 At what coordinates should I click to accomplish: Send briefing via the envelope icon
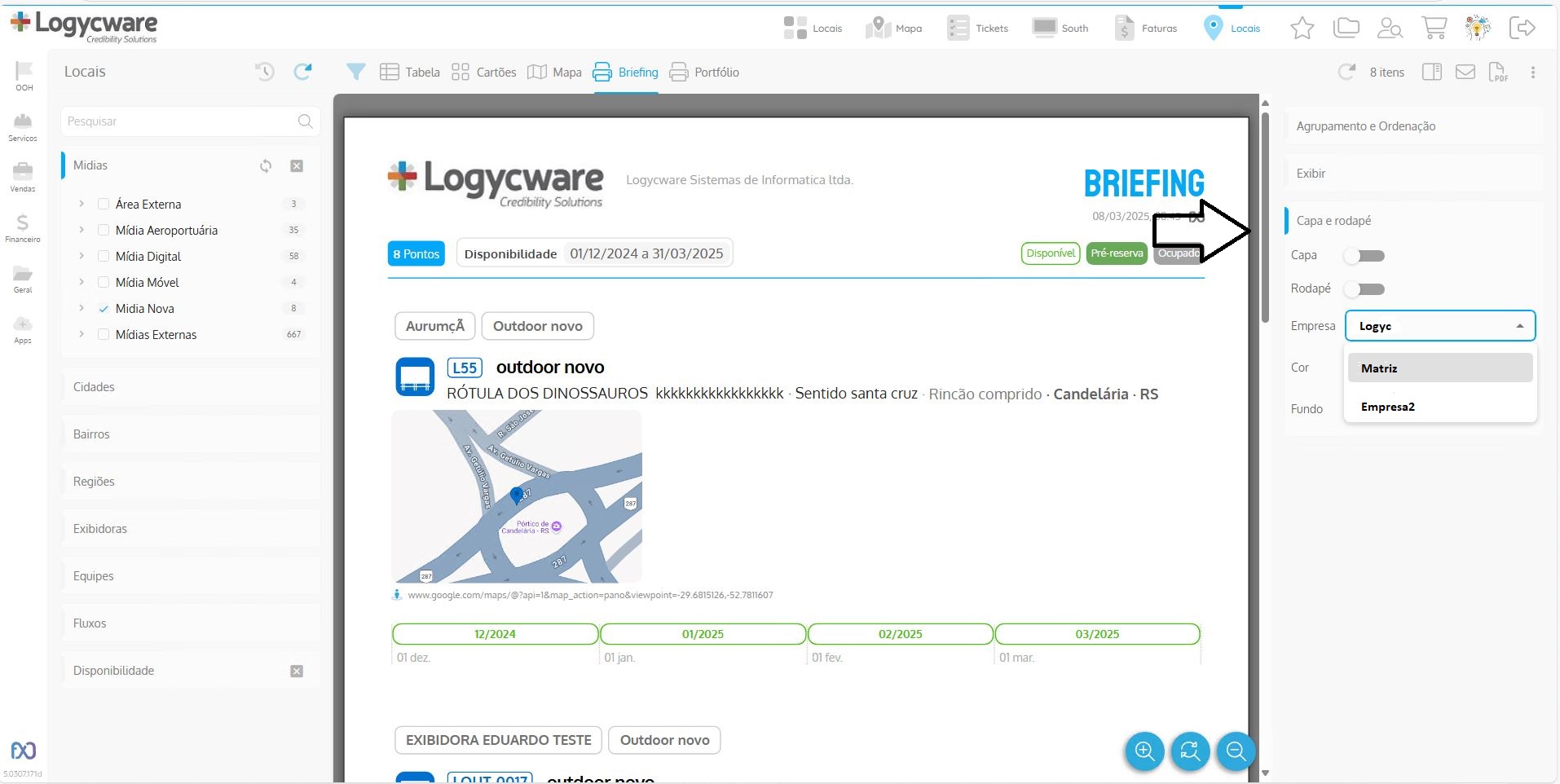click(1465, 72)
